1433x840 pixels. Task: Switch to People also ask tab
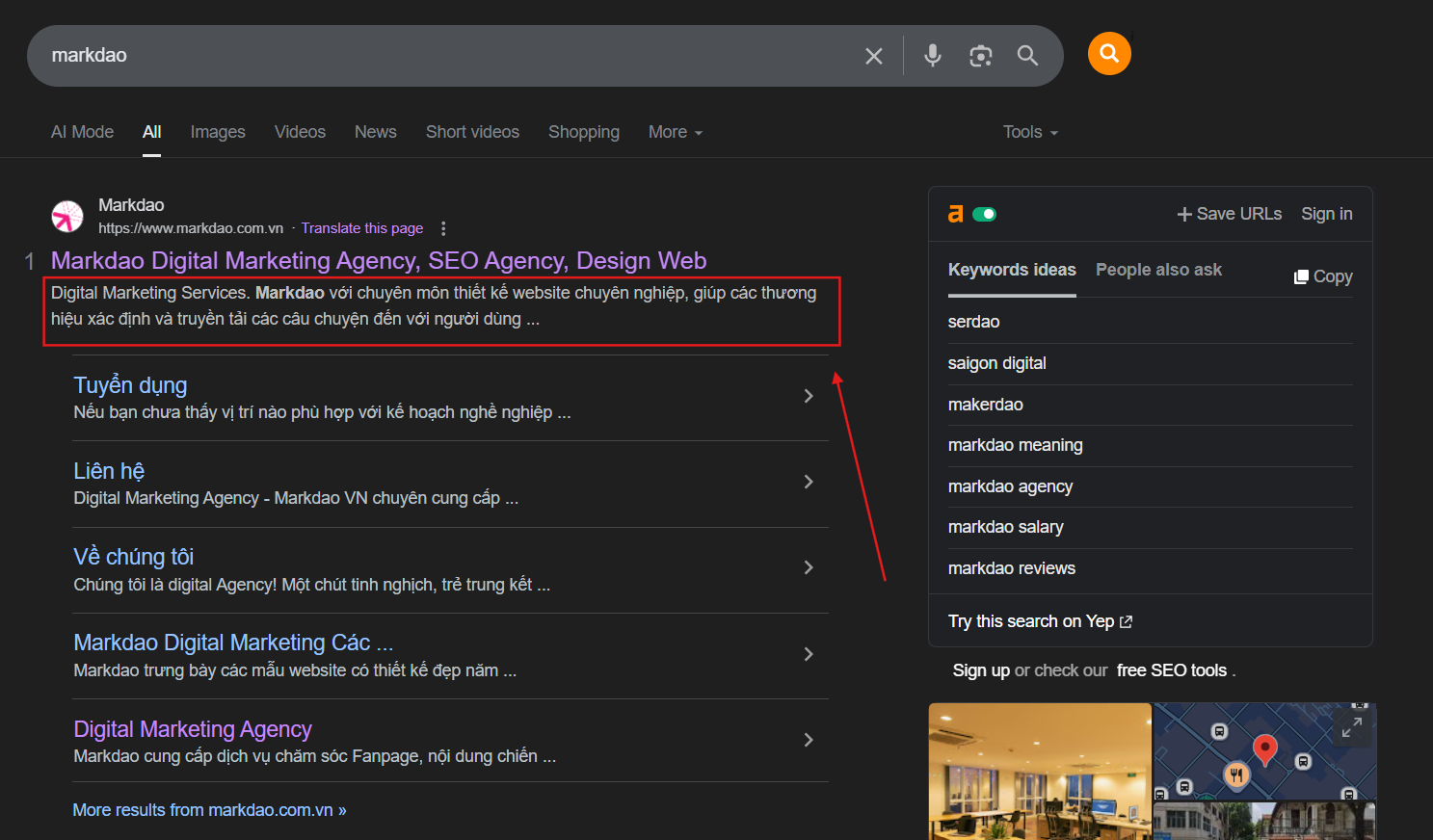click(1158, 270)
